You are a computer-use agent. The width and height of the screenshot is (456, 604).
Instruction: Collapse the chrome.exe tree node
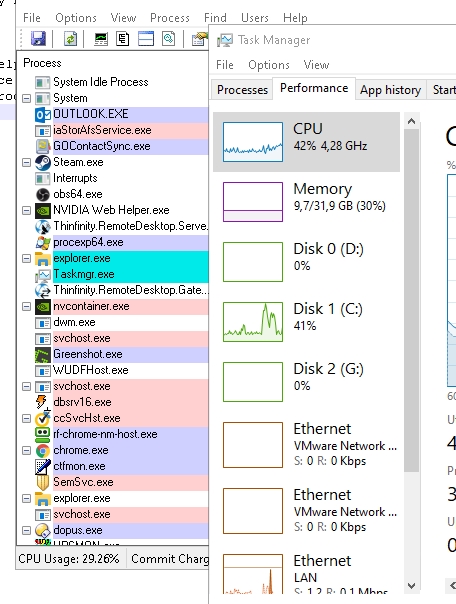pos(26,451)
